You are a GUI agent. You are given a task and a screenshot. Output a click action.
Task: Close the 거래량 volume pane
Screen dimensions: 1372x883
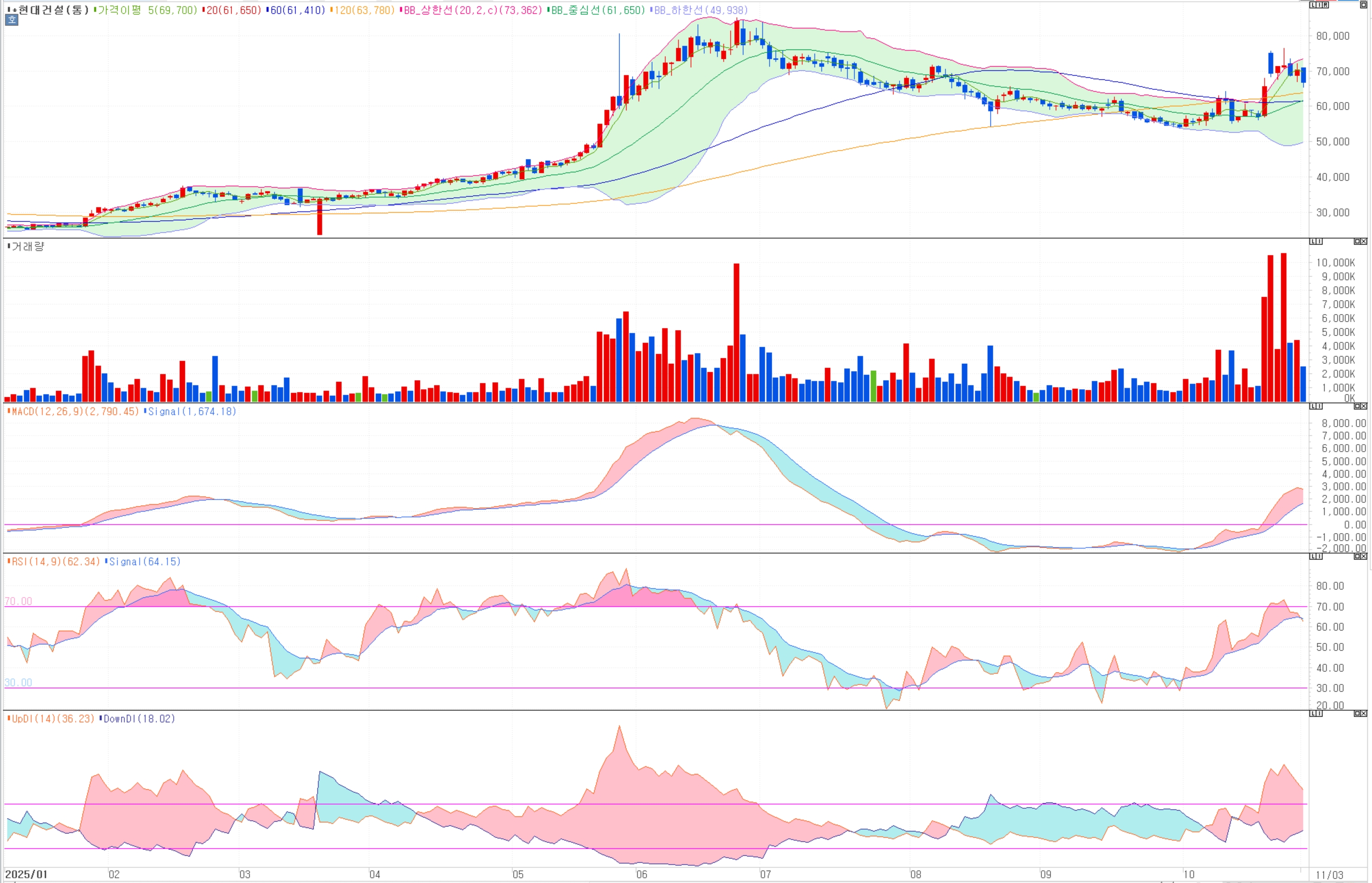pos(1363,241)
